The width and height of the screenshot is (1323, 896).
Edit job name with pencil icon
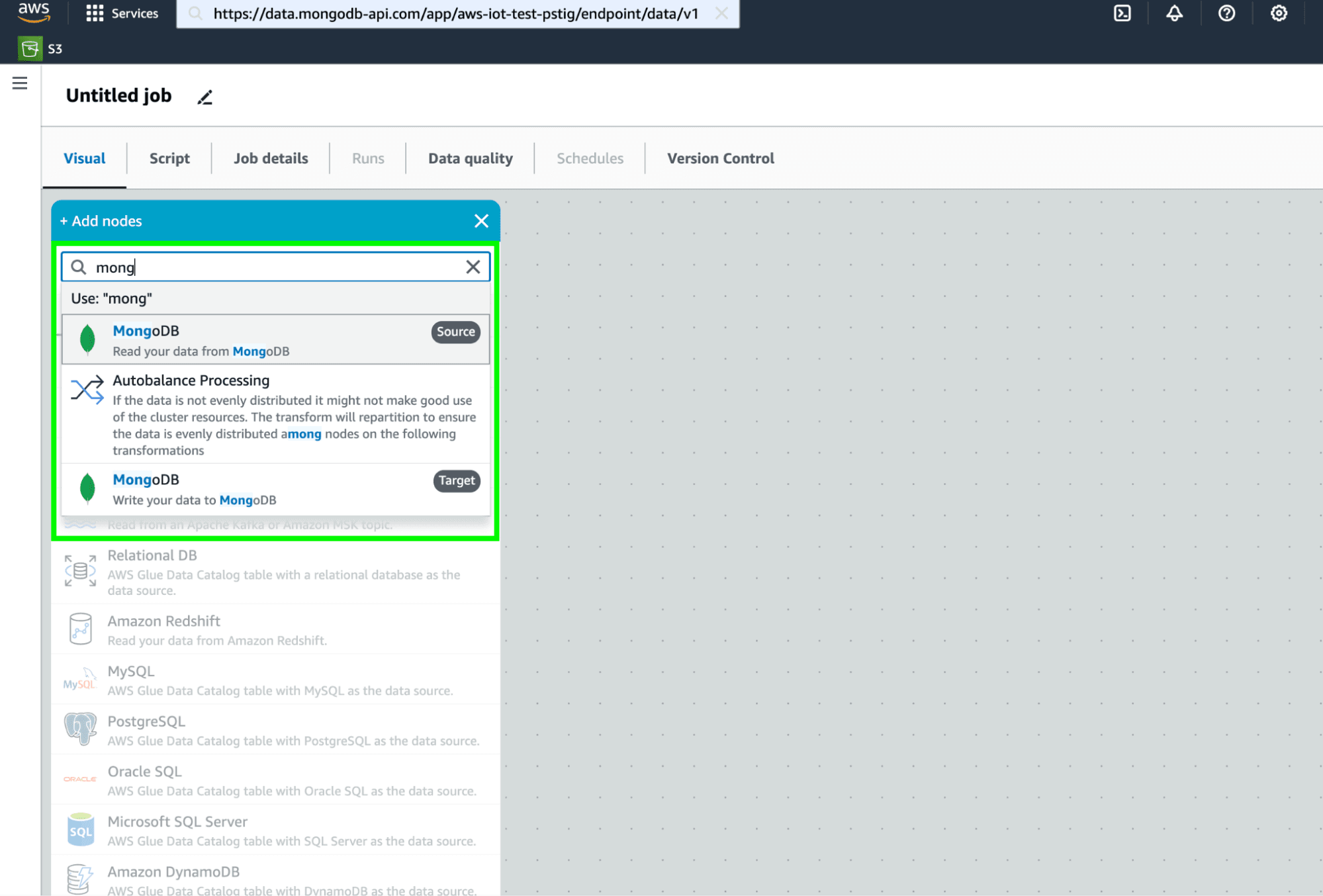[205, 97]
